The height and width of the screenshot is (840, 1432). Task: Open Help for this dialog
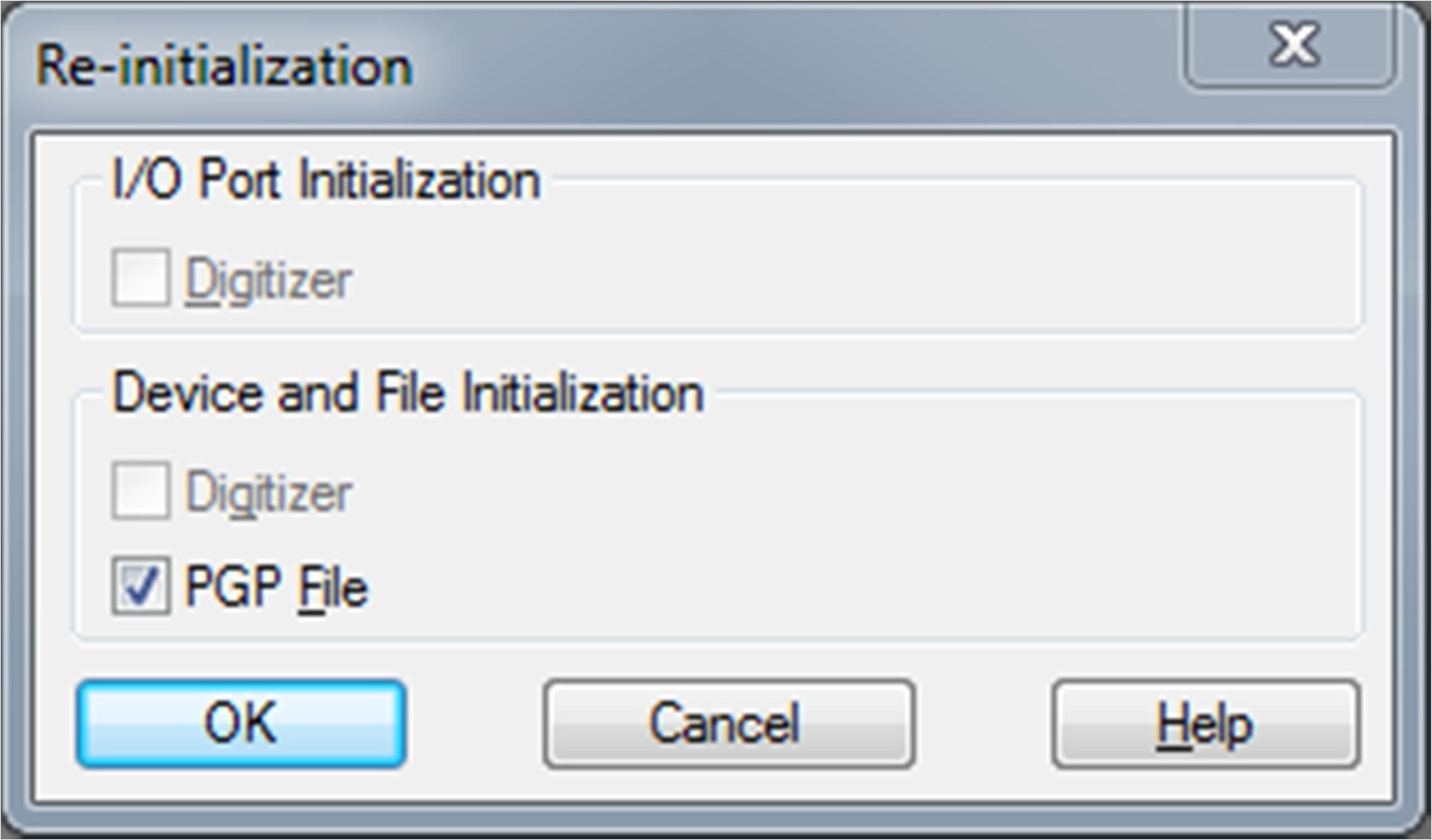click(x=1205, y=723)
